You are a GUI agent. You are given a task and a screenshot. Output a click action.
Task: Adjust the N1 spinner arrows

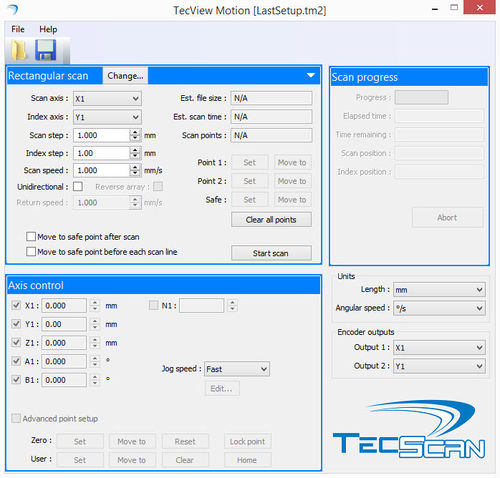(x=232, y=306)
